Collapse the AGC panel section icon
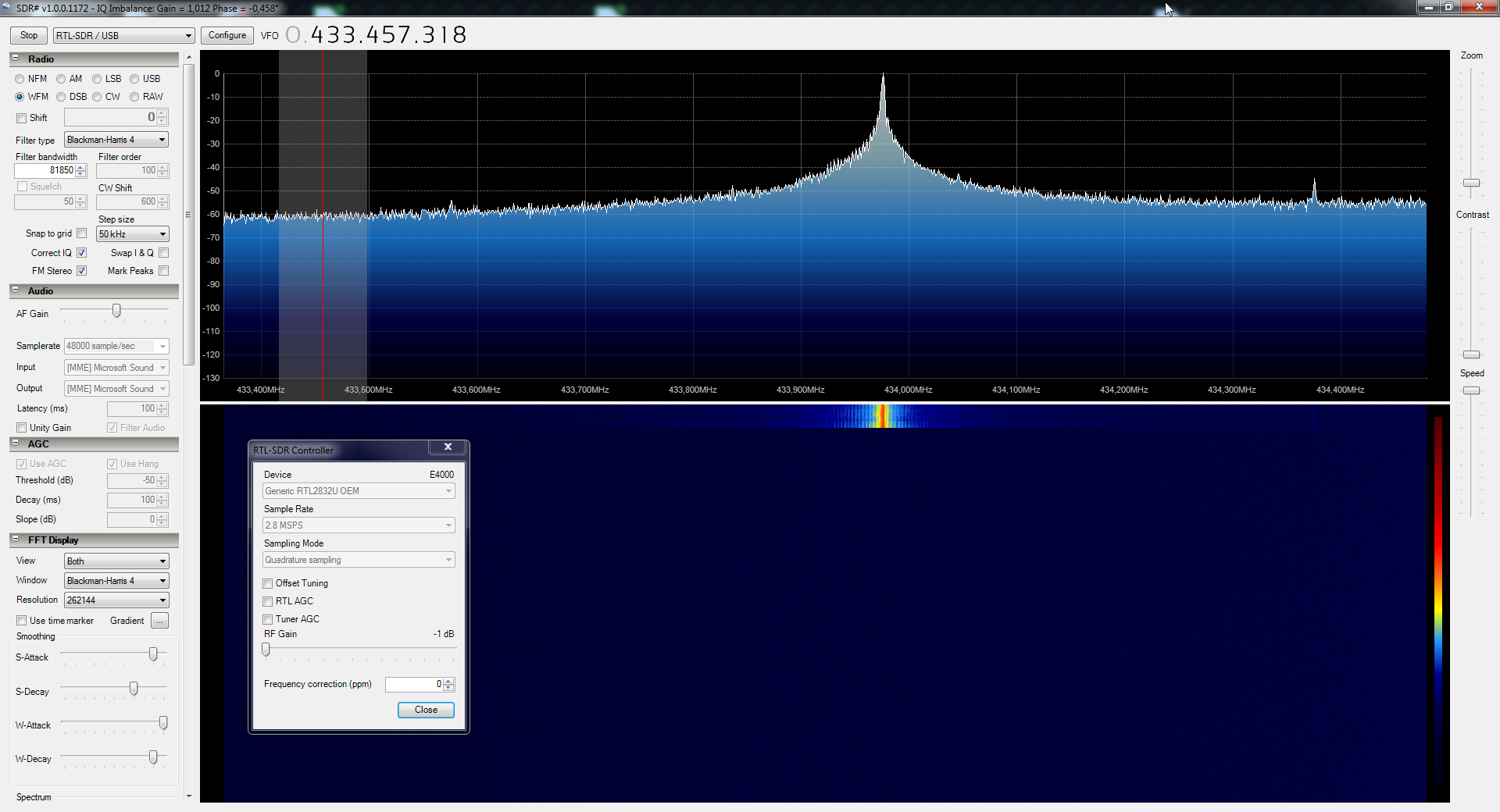The width and height of the screenshot is (1500, 812). point(15,443)
